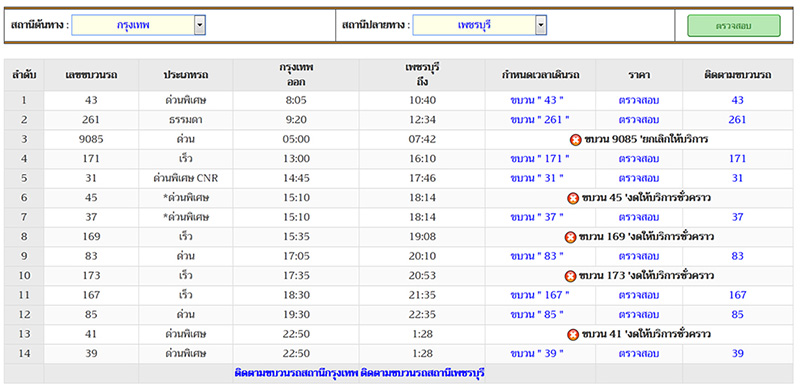
Task: Select arrival time 20:53 cell
Action: point(422,276)
